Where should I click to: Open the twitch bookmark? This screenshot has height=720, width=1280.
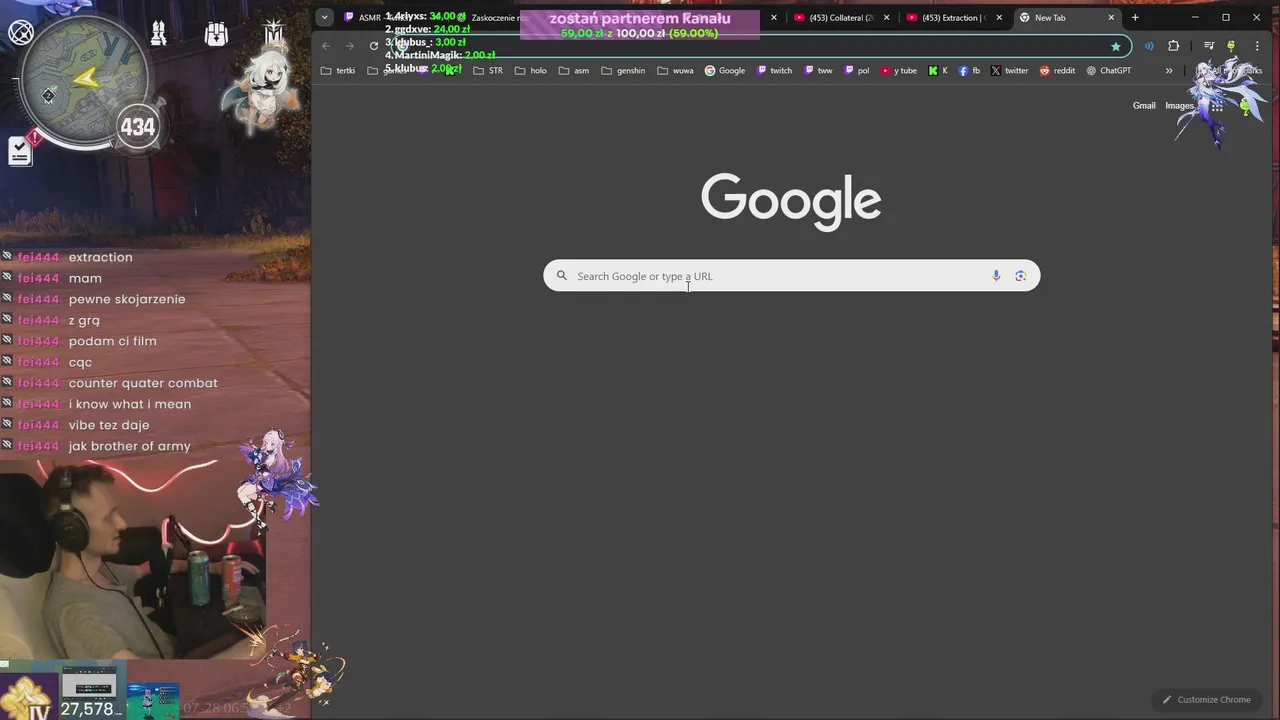775,71
